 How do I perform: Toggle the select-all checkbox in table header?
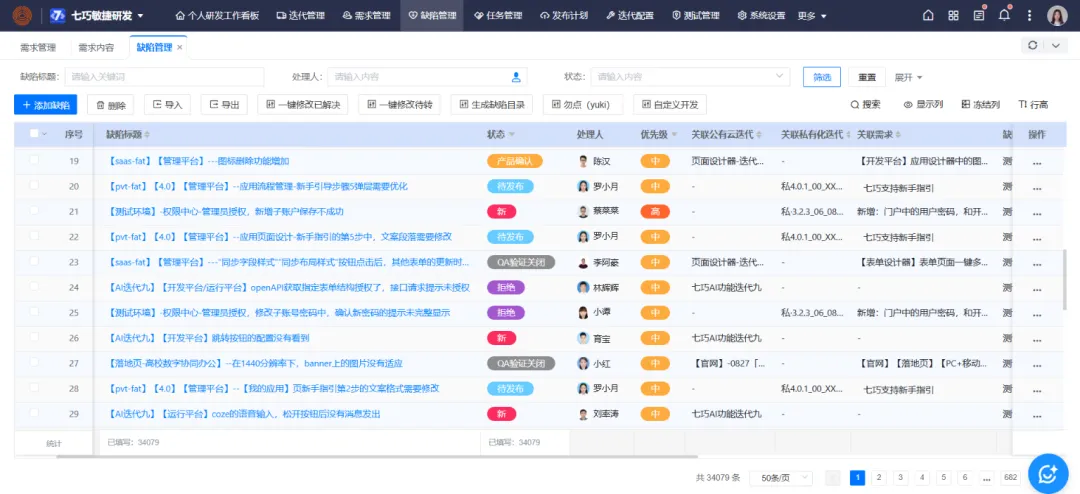(x=34, y=134)
